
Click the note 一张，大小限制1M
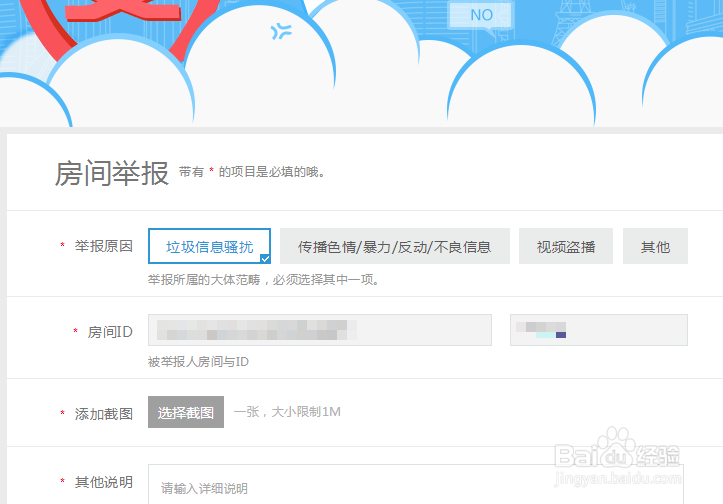[x=287, y=412]
